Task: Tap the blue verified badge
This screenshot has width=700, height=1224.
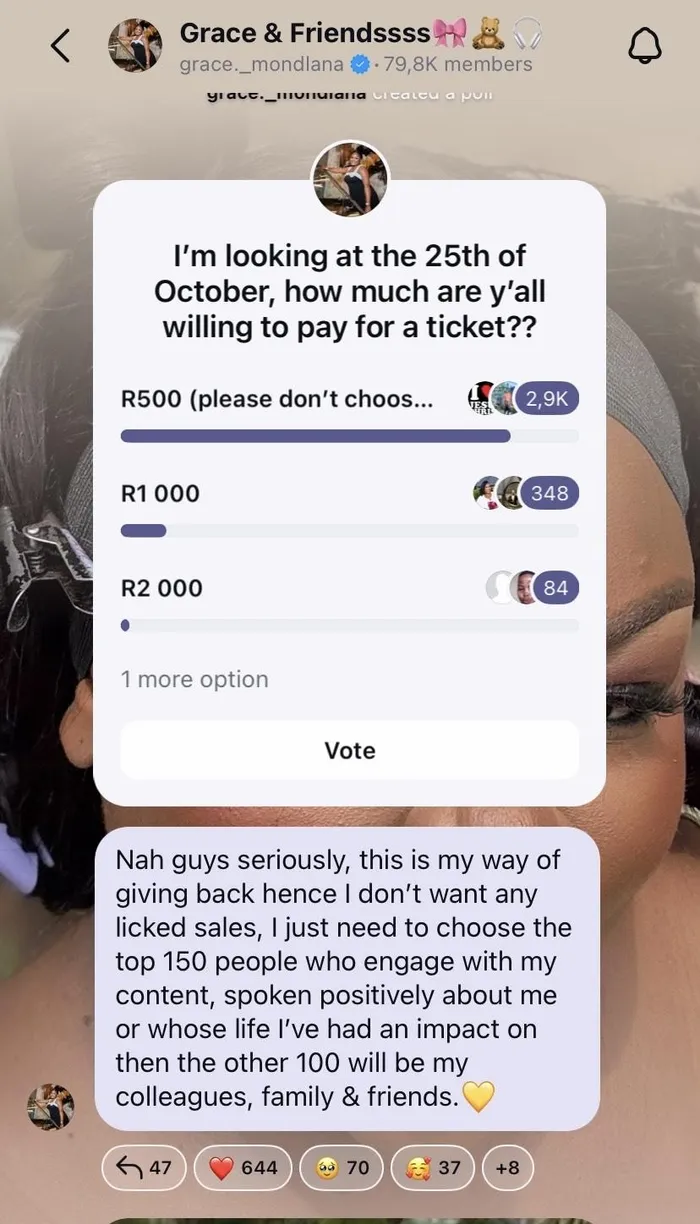Action: click(x=359, y=66)
